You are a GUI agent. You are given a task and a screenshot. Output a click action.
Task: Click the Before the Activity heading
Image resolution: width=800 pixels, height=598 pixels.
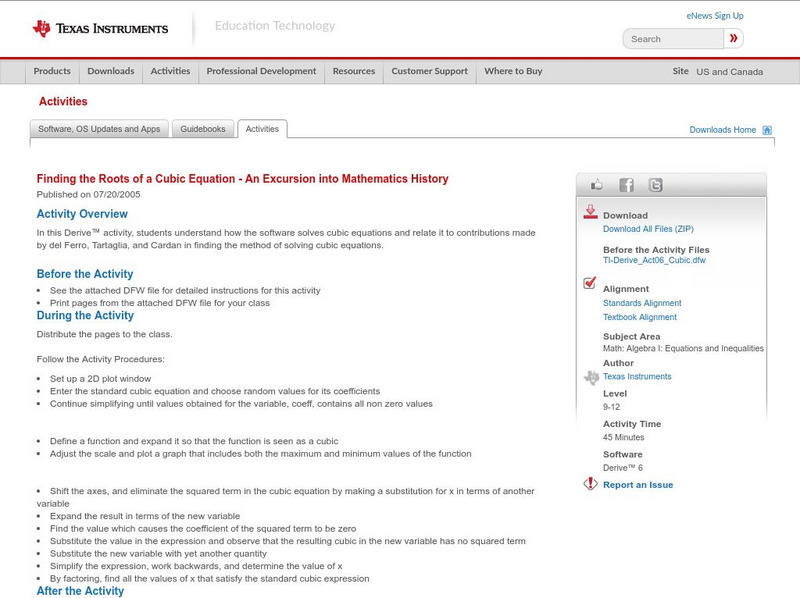85,274
